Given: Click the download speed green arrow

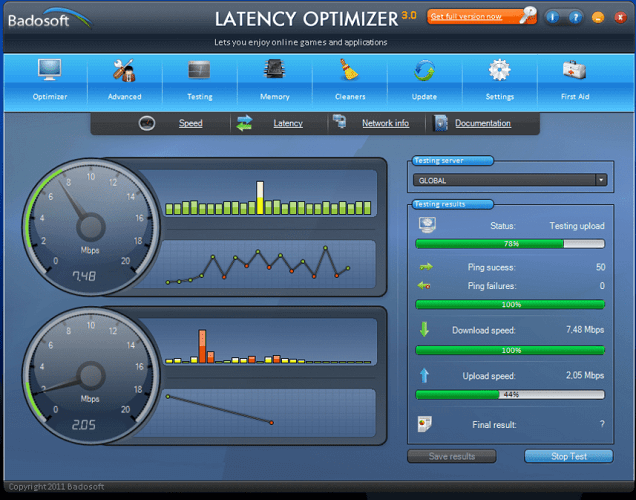Looking at the screenshot, I should pos(424,329).
